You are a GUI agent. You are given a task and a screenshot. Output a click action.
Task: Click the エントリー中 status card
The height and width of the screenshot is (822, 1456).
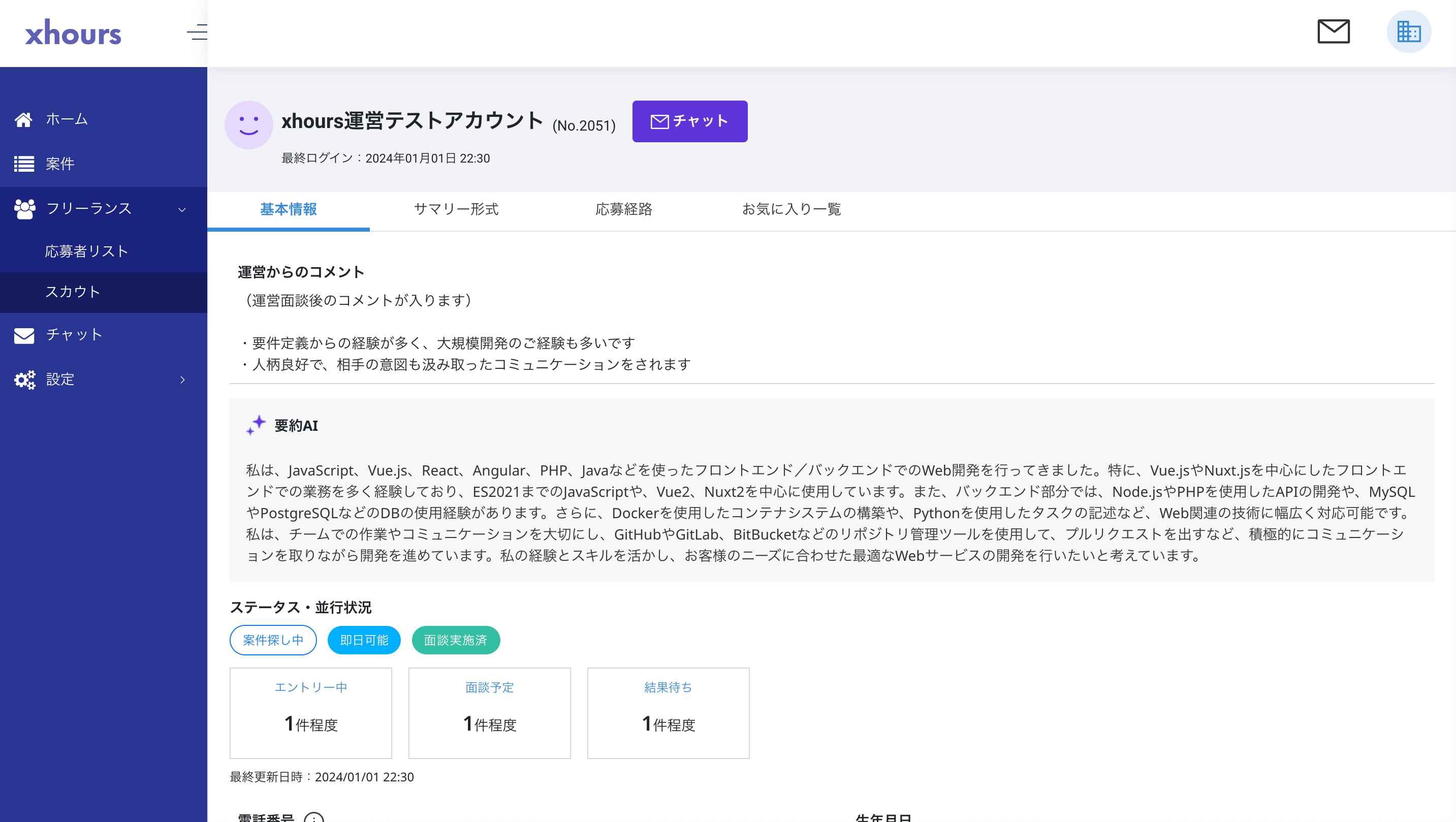(x=310, y=712)
